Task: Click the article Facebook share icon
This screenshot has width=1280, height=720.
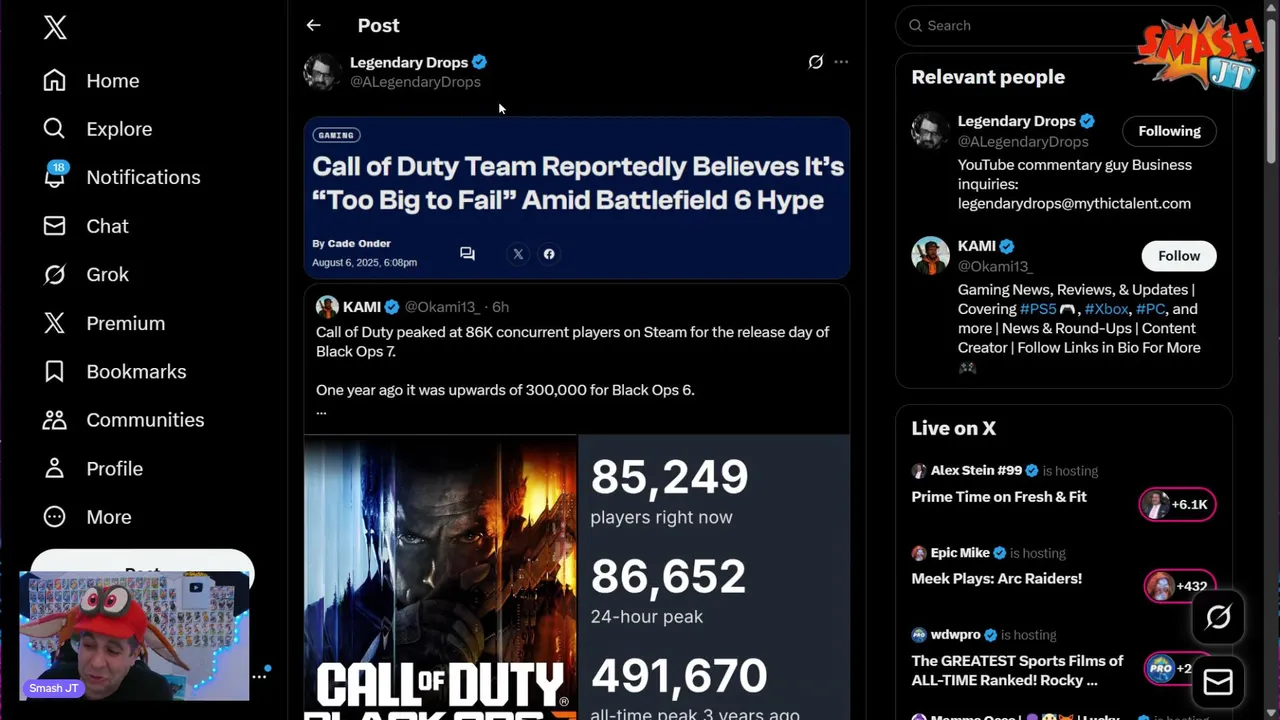Action: tap(549, 254)
